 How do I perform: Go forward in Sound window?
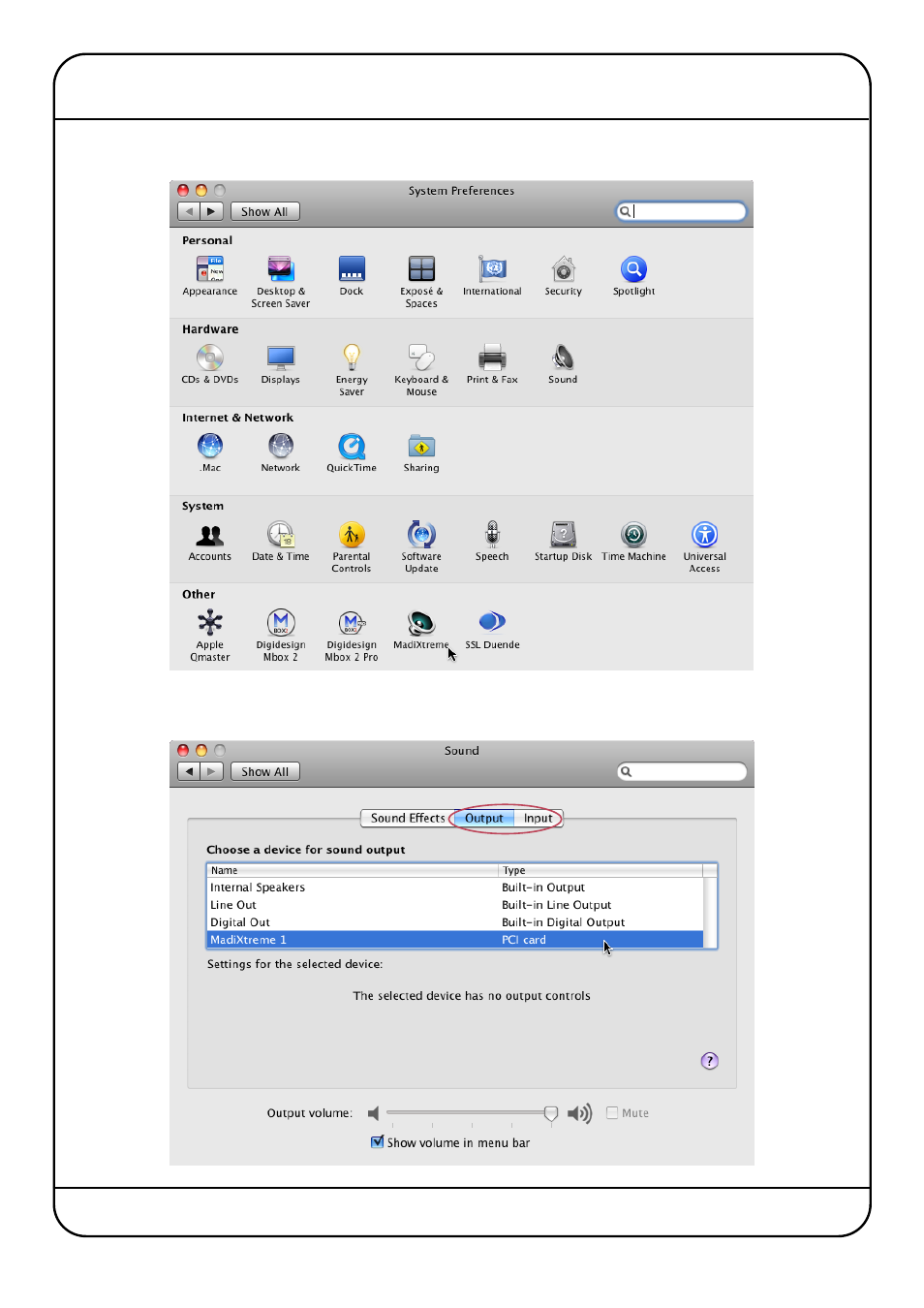212,771
